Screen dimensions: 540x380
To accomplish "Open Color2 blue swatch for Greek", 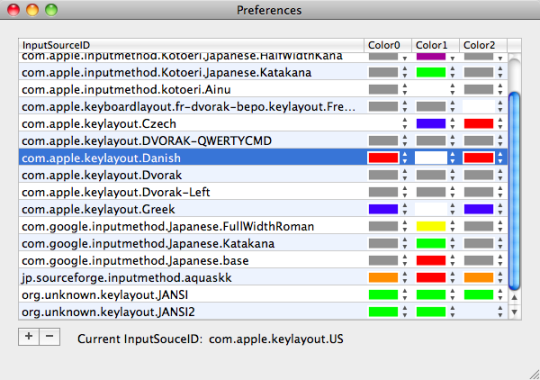I will tap(479, 209).
